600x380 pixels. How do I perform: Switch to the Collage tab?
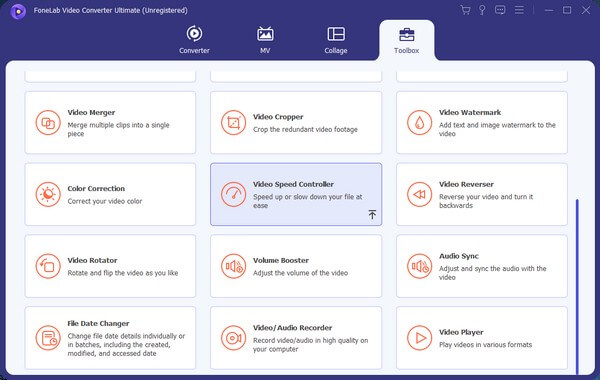coord(336,40)
